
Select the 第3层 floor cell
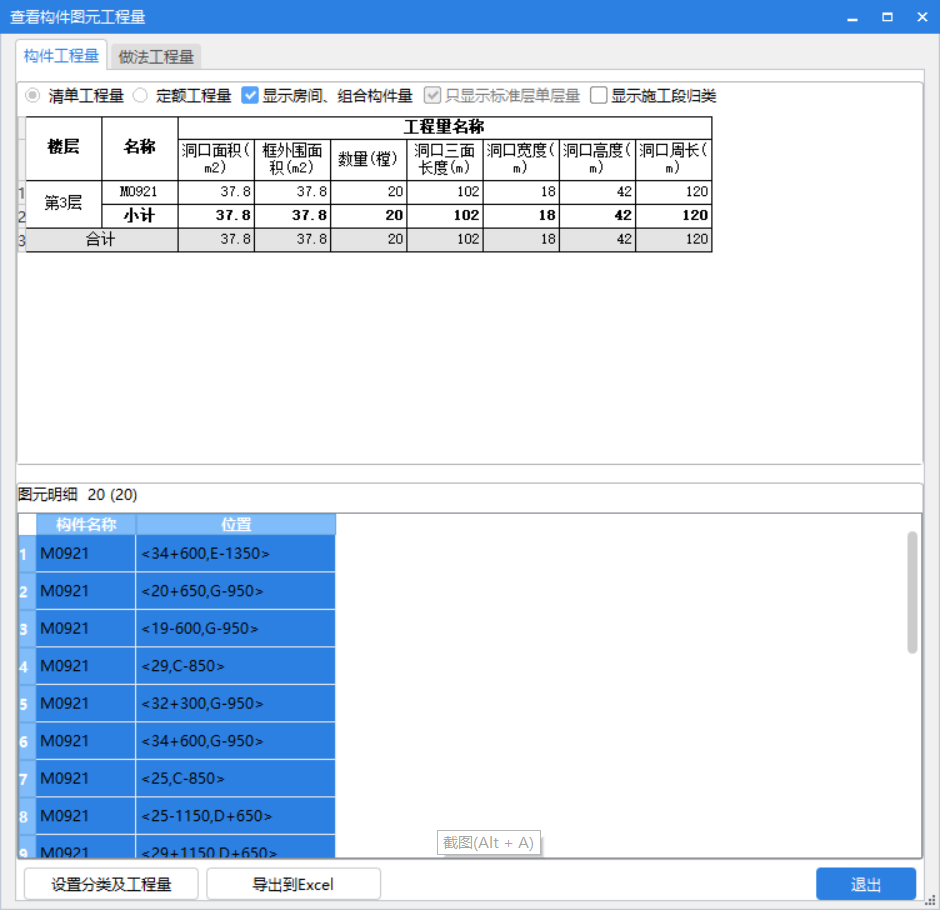click(x=64, y=204)
